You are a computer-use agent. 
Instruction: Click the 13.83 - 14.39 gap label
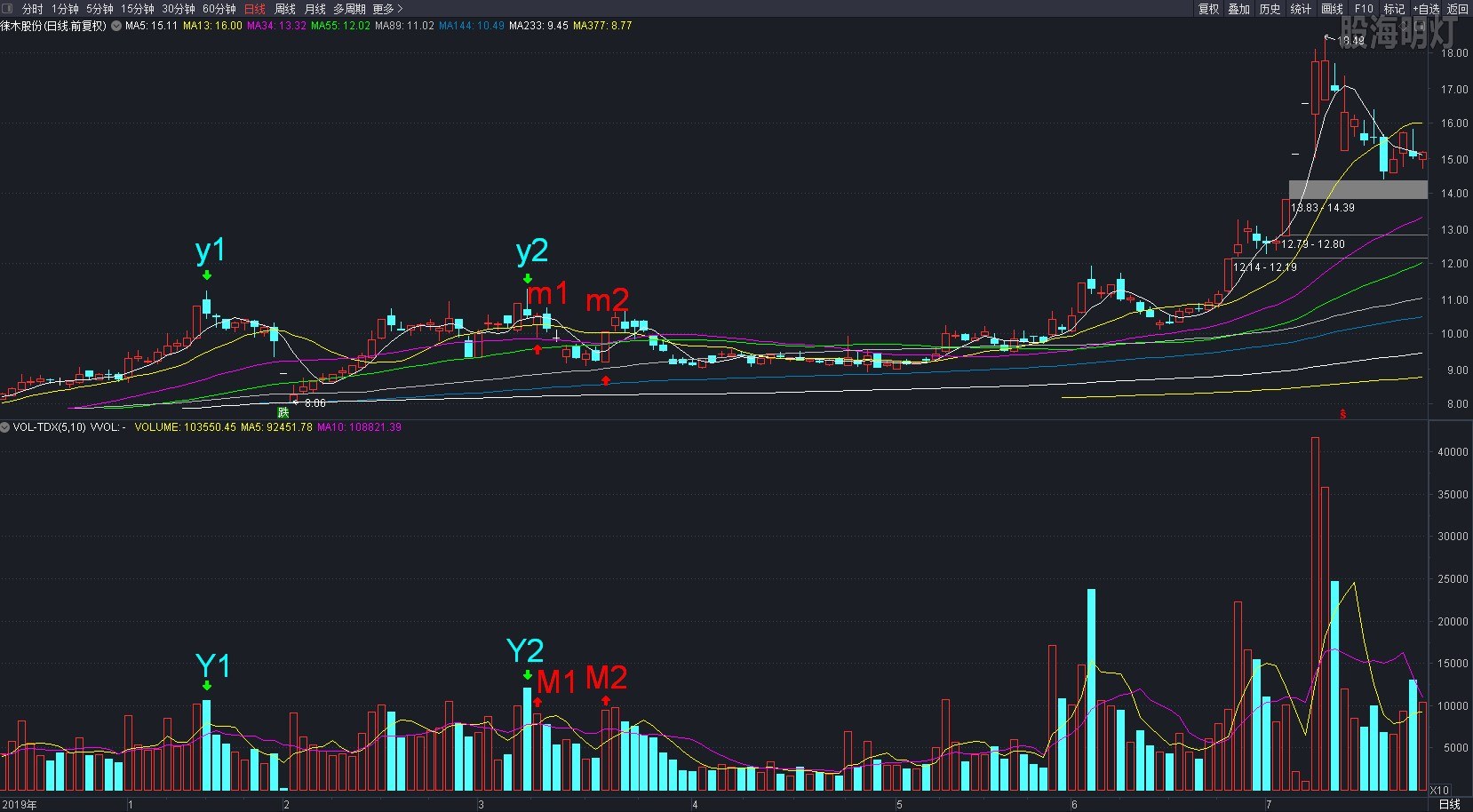(1323, 208)
